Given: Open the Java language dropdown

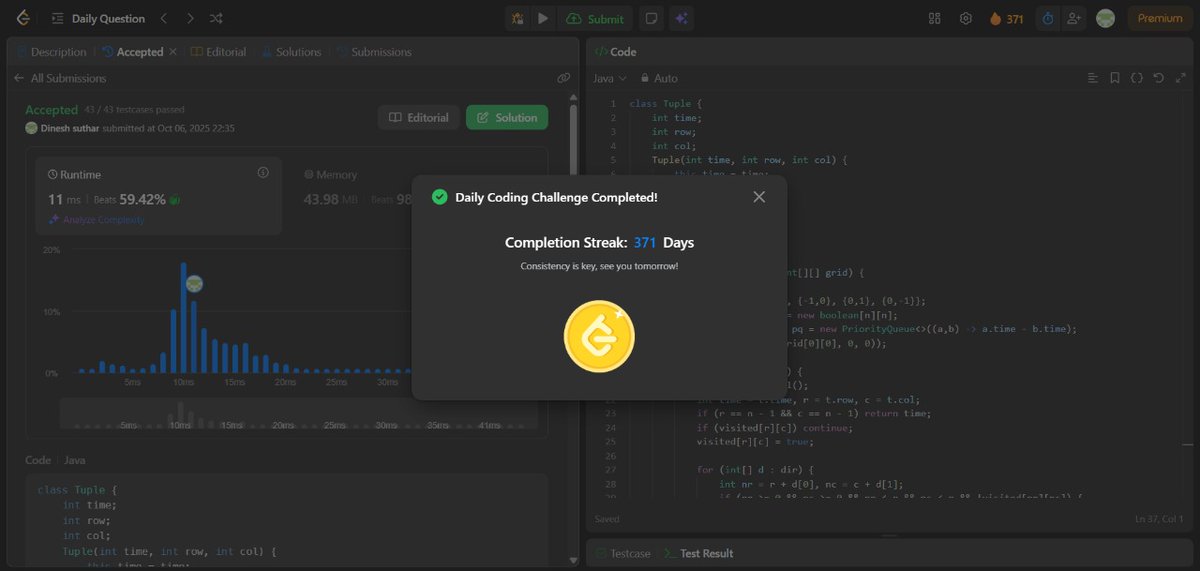Looking at the screenshot, I should tap(610, 78).
